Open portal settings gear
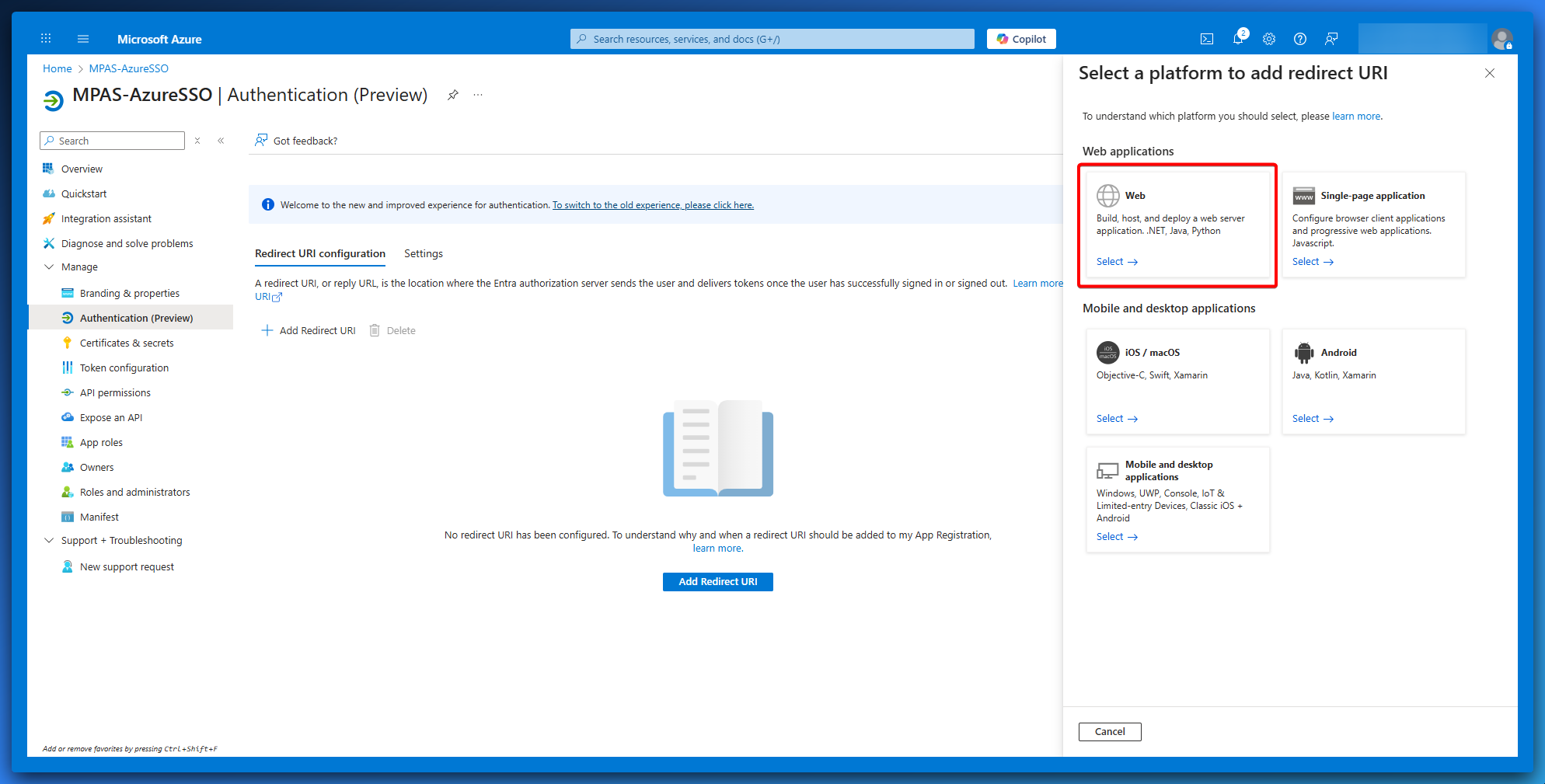Image resolution: width=1545 pixels, height=784 pixels. click(x=1269, y=39)
